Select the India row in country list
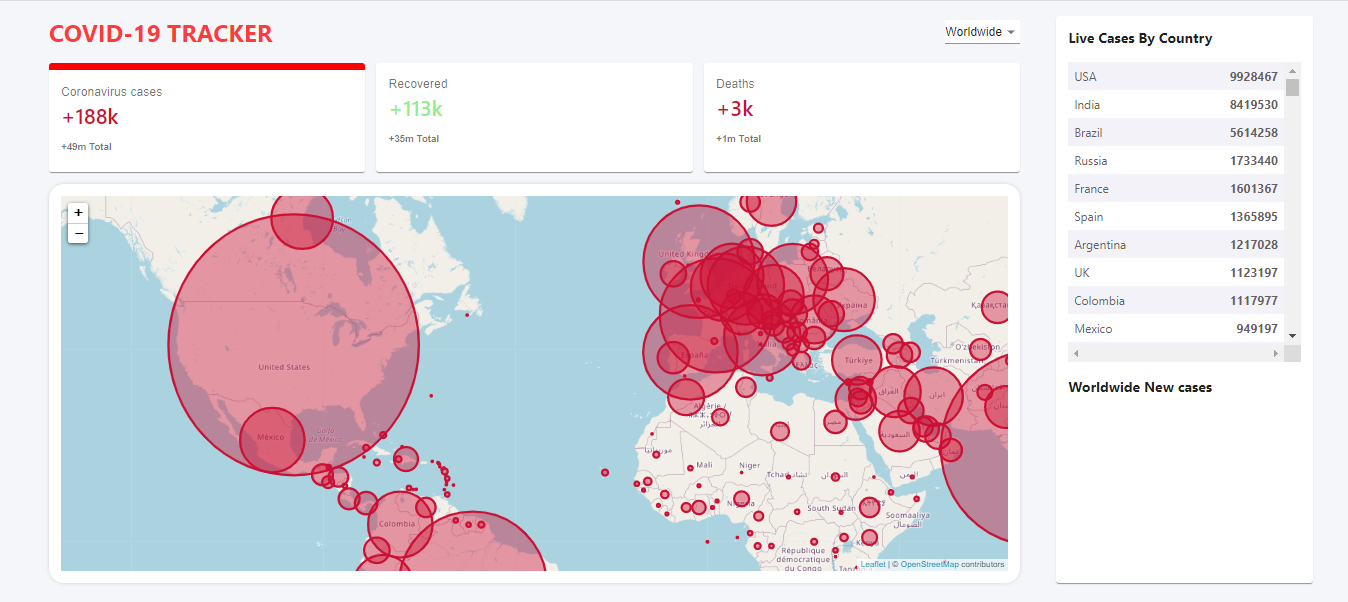Screen dimensions: 1348x602 (x=1176, y=105)
